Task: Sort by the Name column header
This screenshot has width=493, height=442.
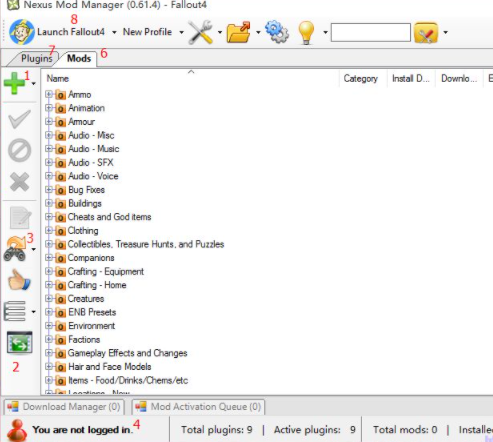Action: (x=191, y=79)
